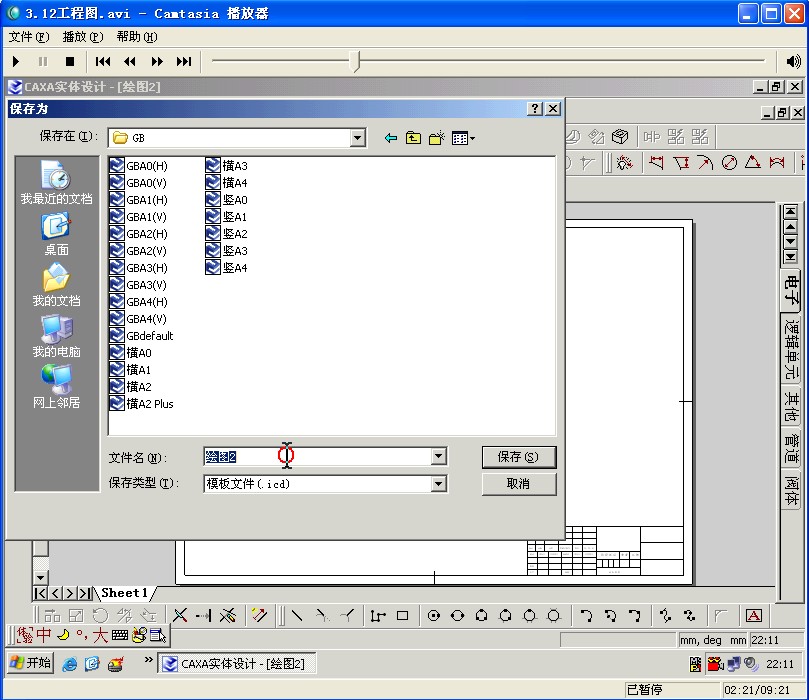Rewind the video

[x=130, y=62]
